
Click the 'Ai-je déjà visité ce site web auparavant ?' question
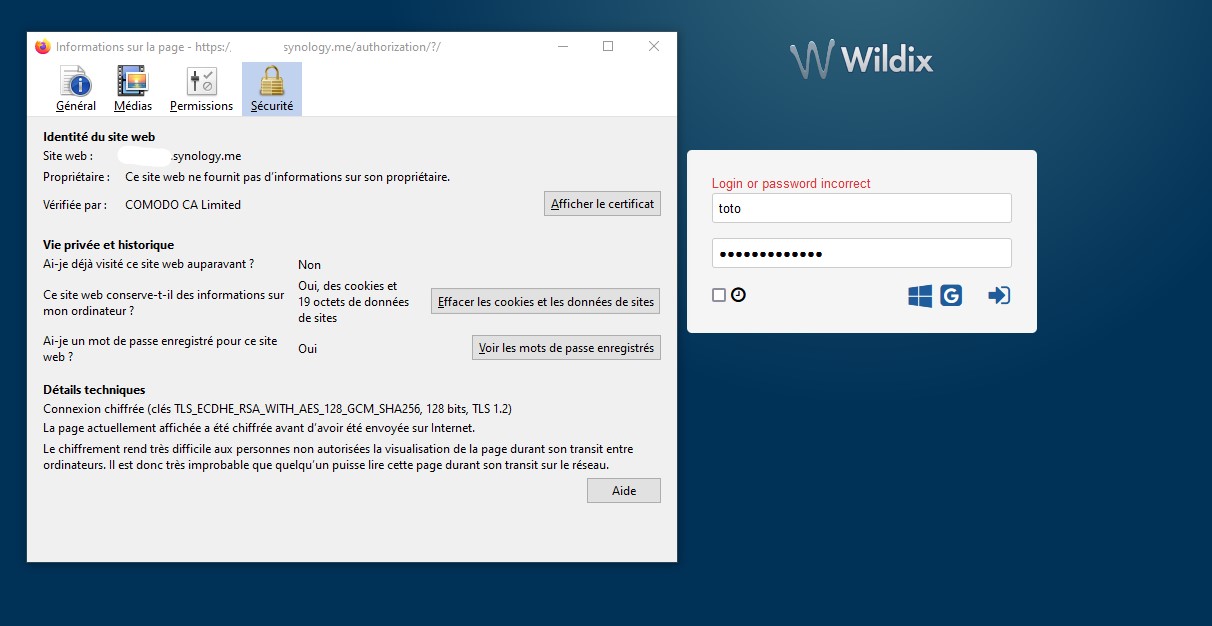click(148, 265)
